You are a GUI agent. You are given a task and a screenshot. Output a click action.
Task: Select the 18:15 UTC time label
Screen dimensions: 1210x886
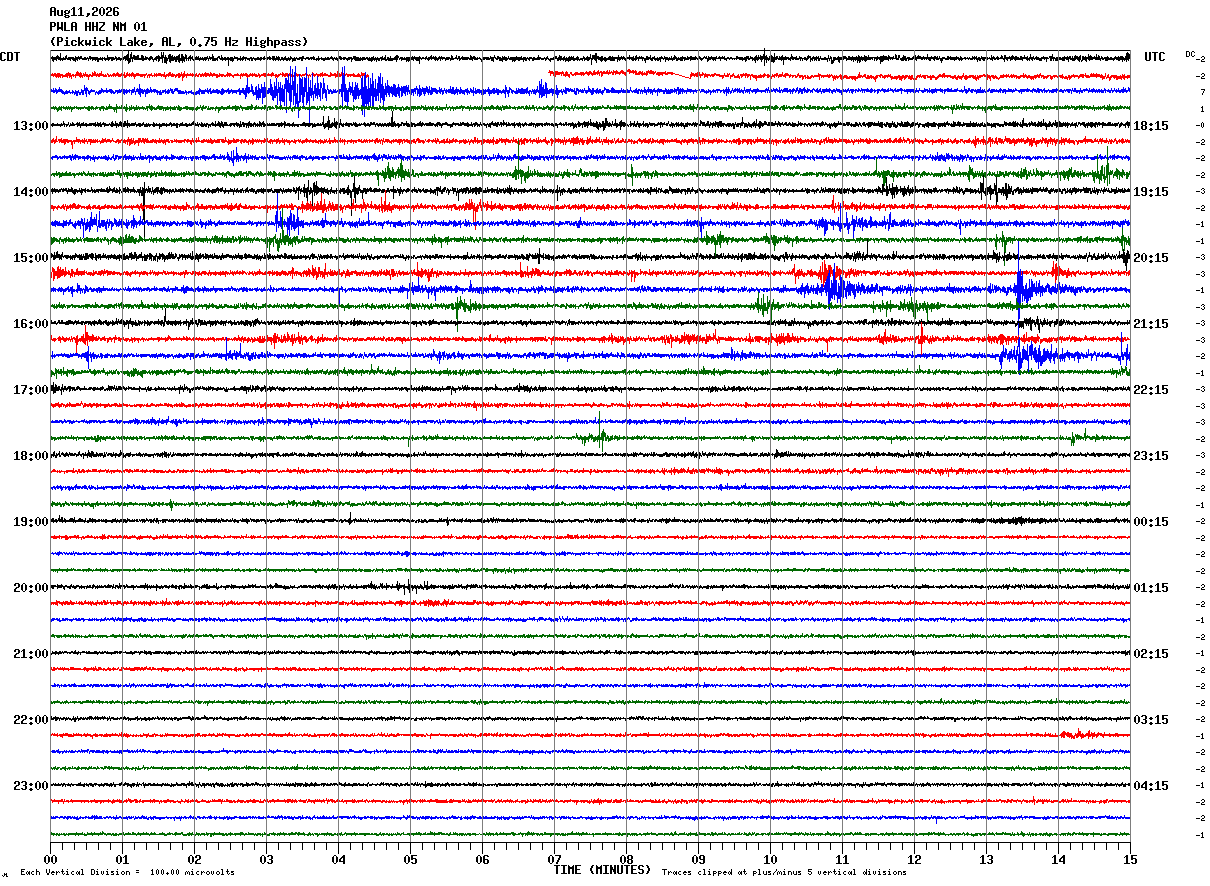point(1151,126)
